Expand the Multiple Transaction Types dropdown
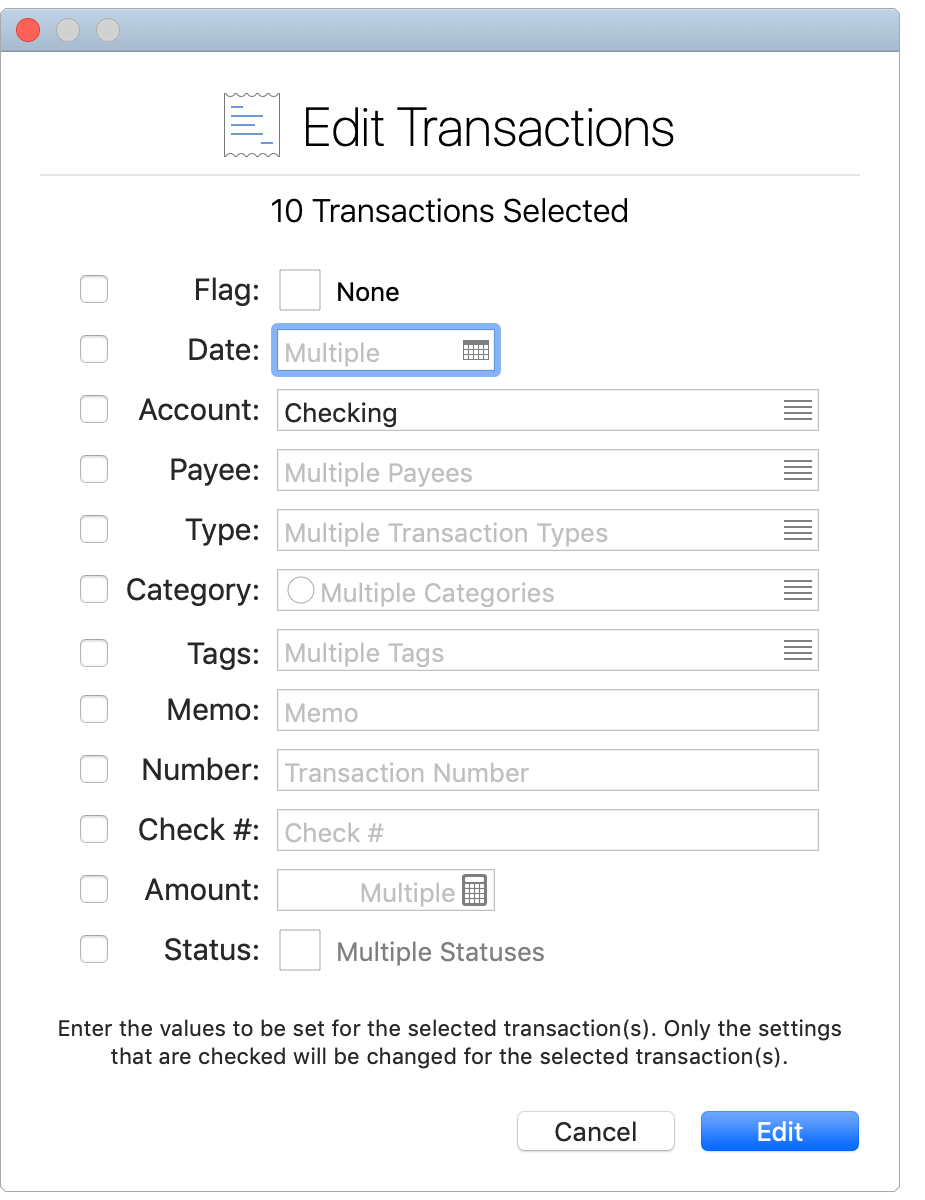This screenshot has height=1200, width=925. pos(547,530)
